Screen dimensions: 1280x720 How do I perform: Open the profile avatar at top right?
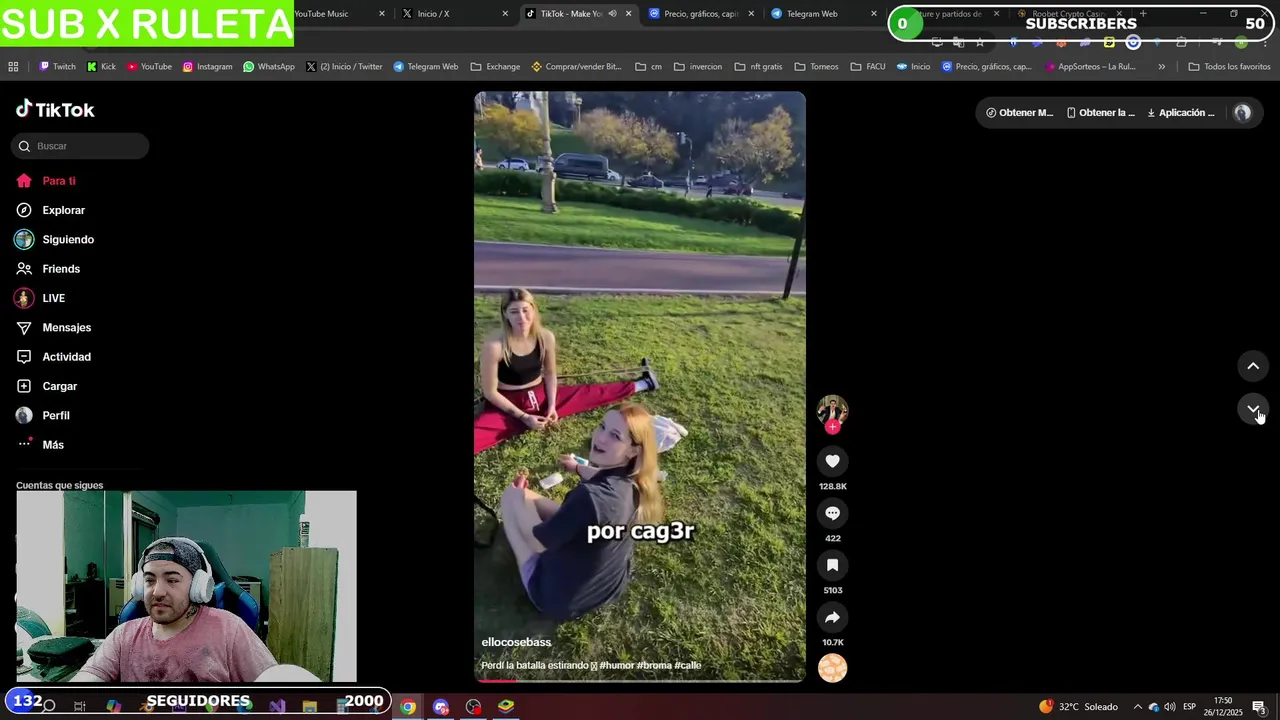[1242, 113]
